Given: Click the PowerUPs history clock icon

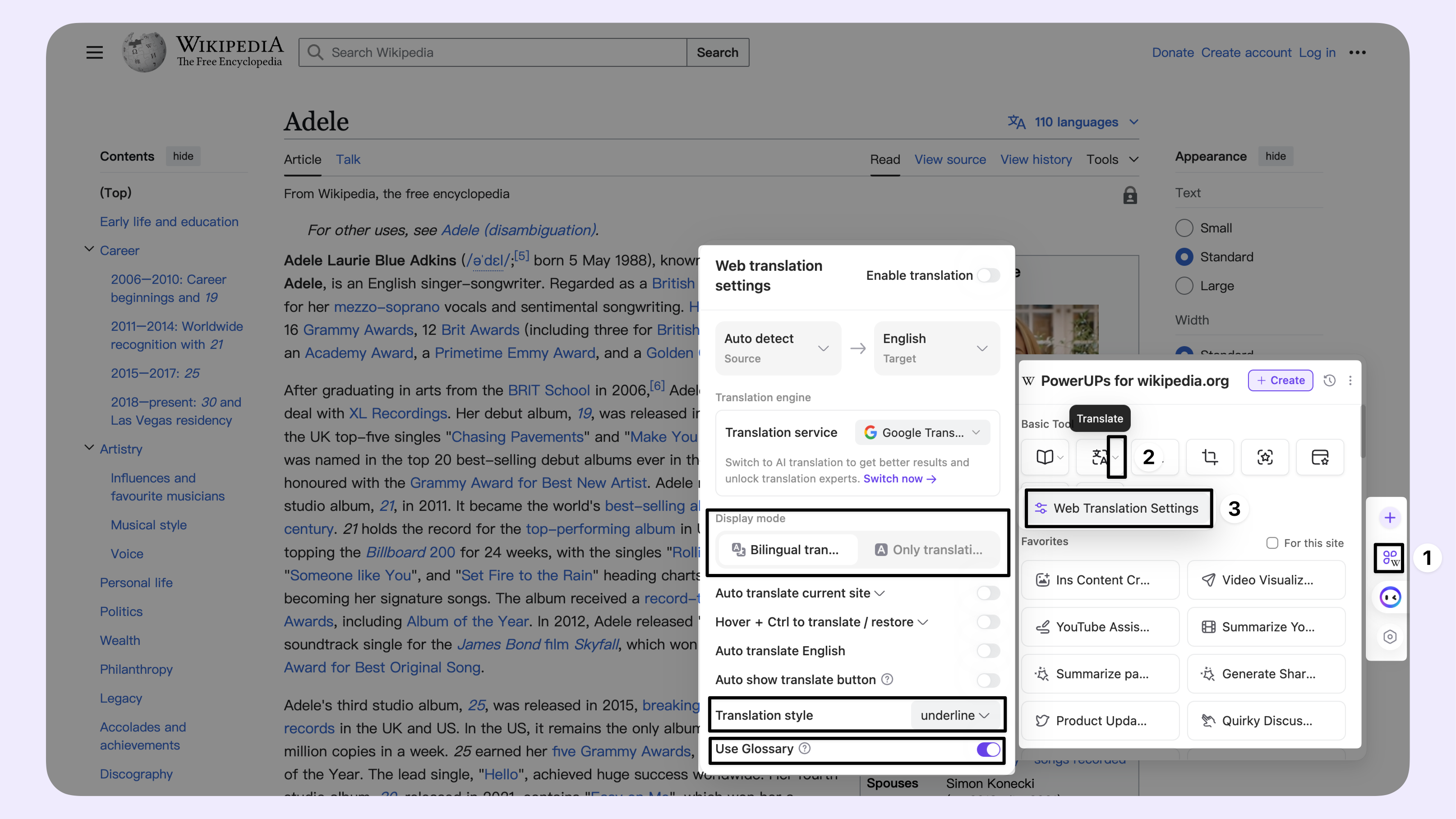Looking at the screenshot, I should tap(1329, 380).
